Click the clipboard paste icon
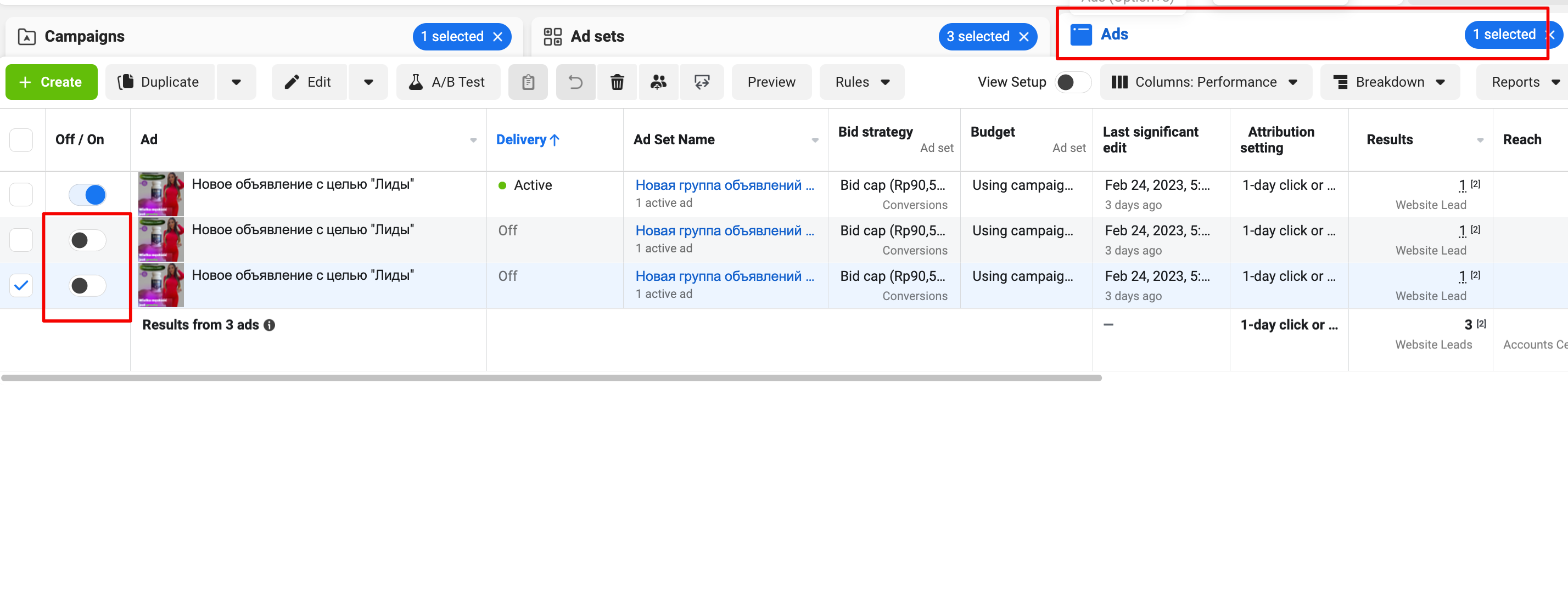 coord(528,82)
